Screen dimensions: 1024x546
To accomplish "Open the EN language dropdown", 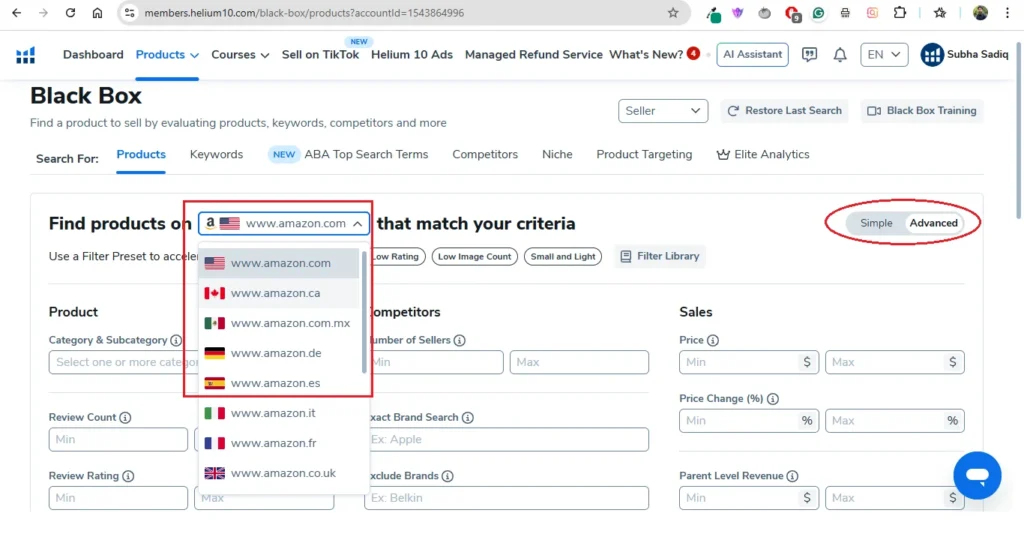I will click(x=884, y=55).
